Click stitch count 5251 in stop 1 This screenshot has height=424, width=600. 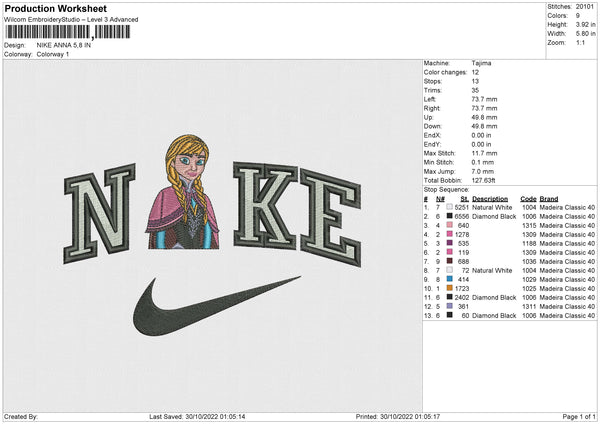pos(461,207)
